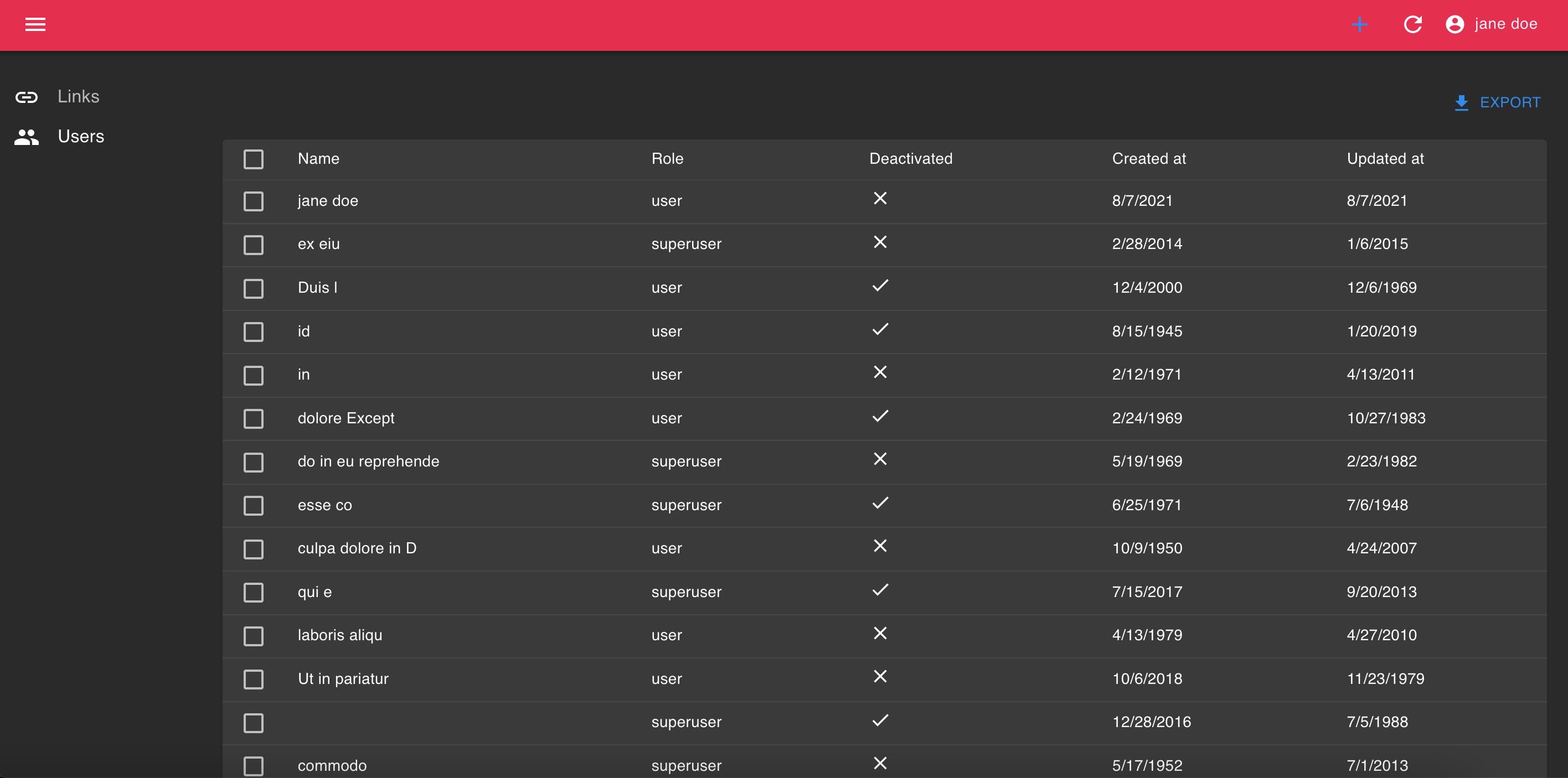Check the box for jane doe row

(253, 201)
